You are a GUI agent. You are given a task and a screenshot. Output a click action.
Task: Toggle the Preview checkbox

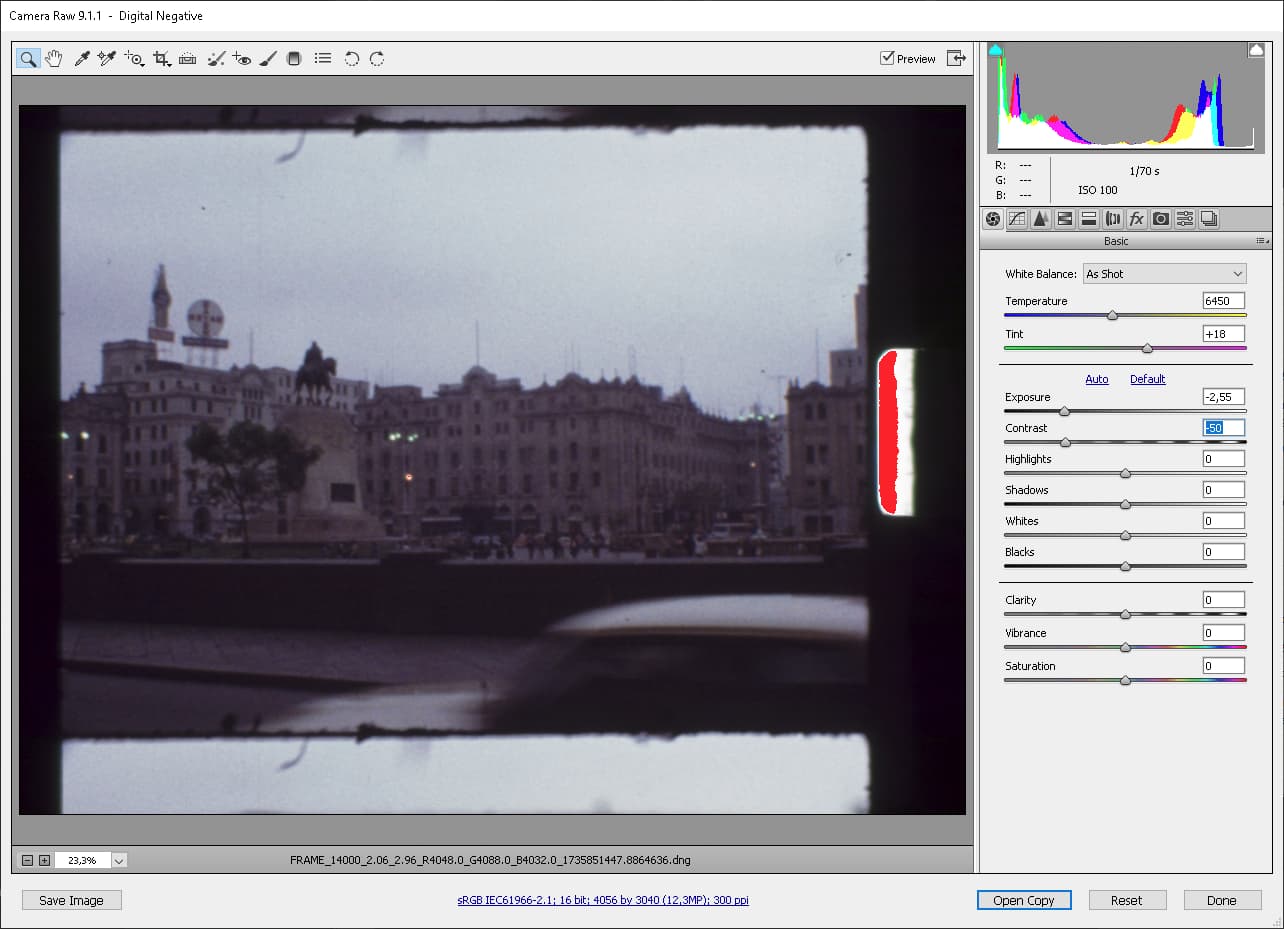click(887, 58)
